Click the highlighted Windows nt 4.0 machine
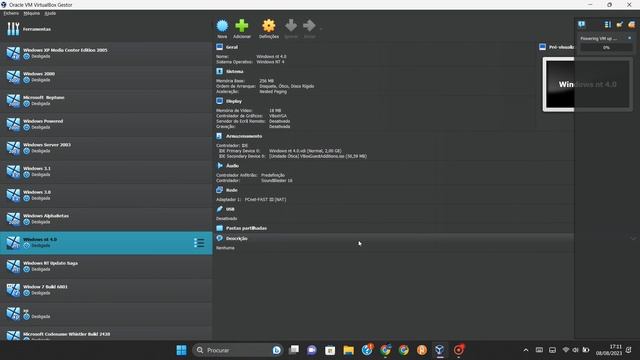The width and height of the screenshot is (640, 360). 106,243
